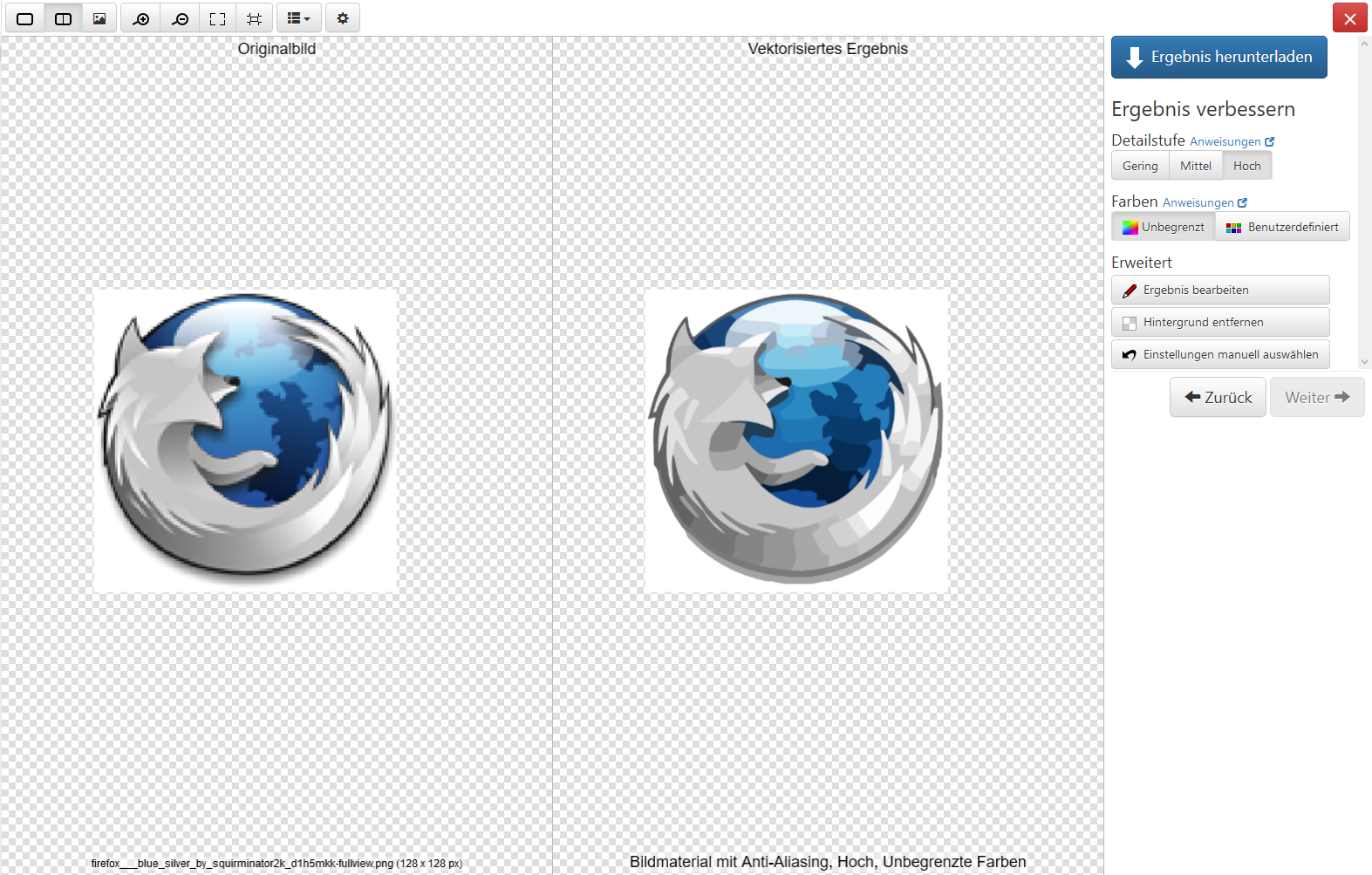Open the gear settings icon
This screenshot has width=1372, height=875.
tap(343, 18)
